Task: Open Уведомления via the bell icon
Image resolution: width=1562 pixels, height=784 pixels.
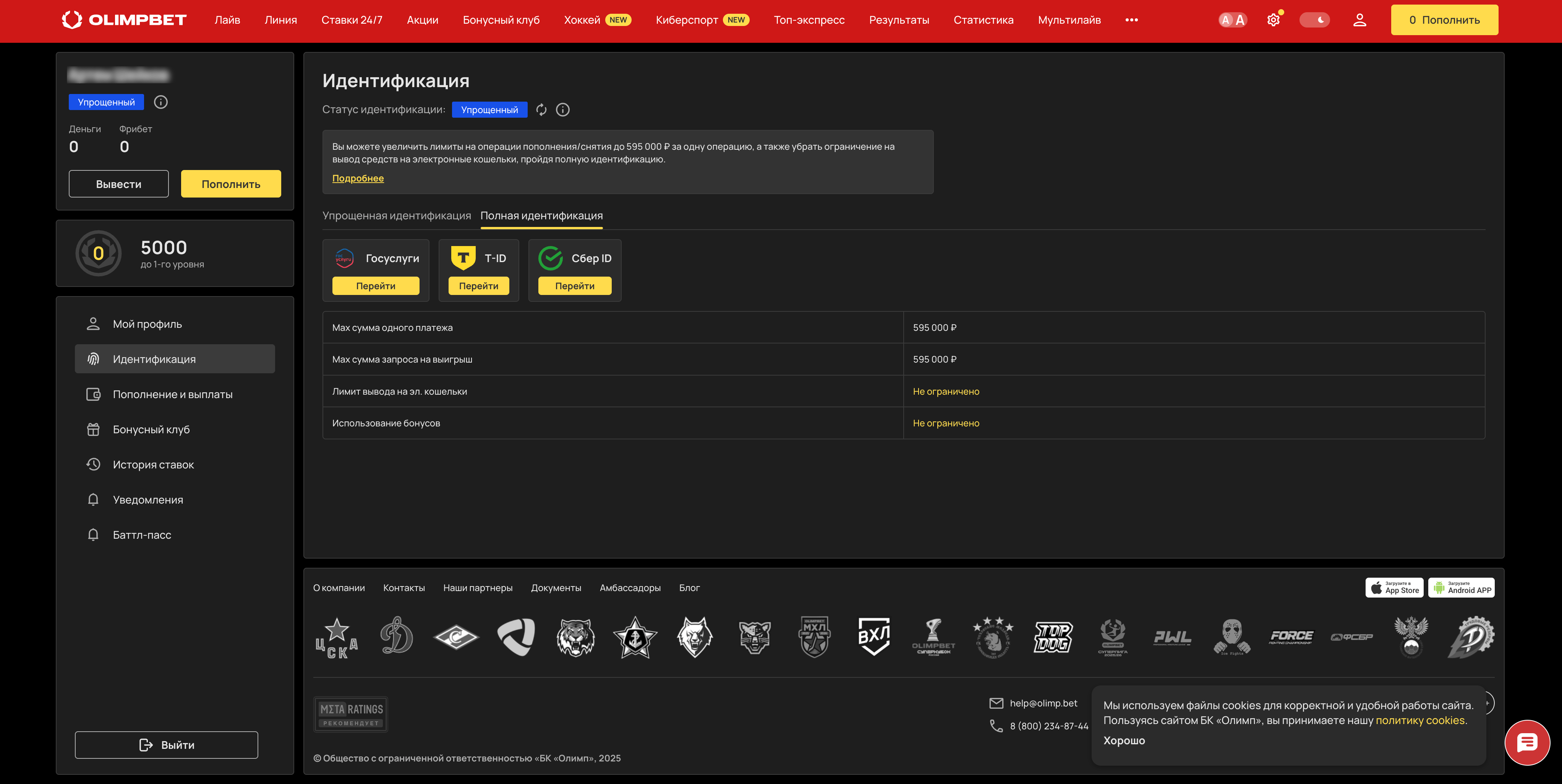Action: pos(93,499)
